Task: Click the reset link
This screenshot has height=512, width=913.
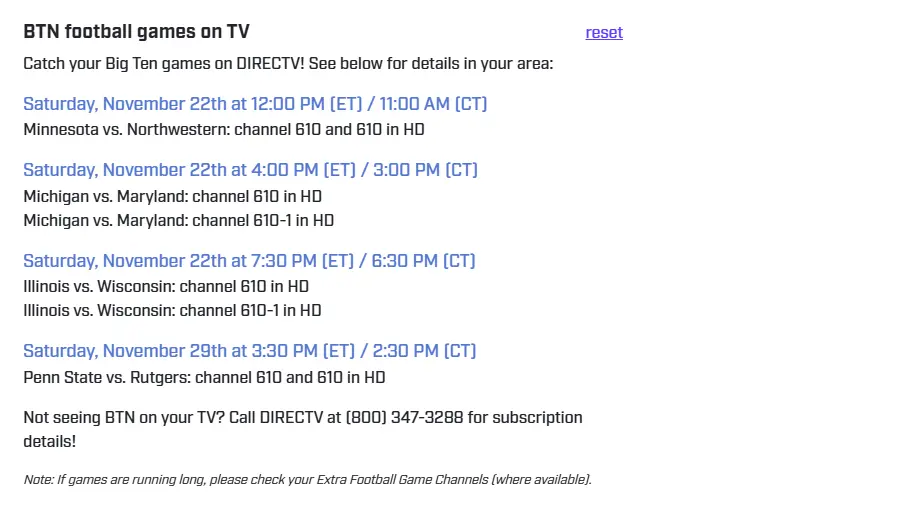Action: (x=604, y=32)
